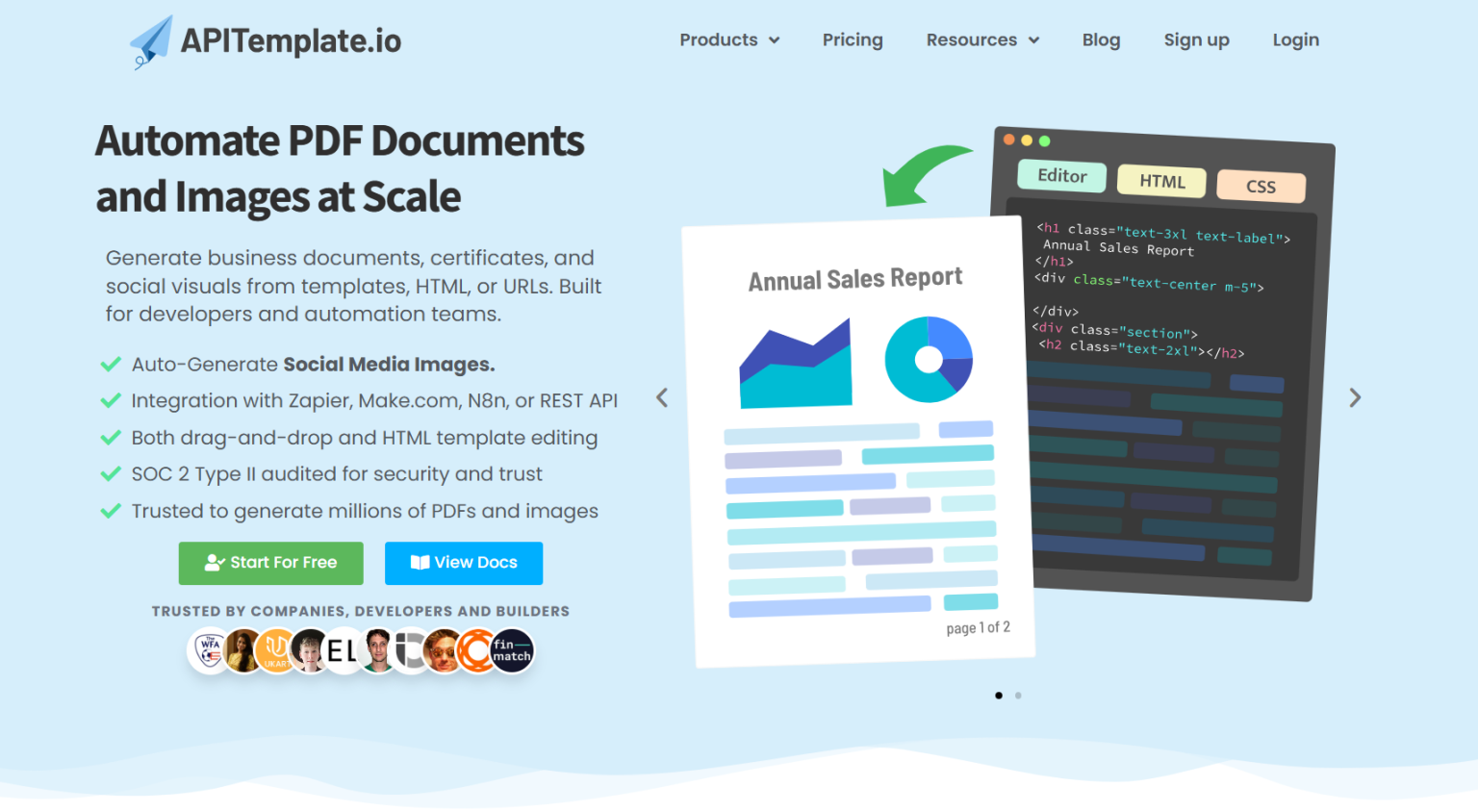
Task: Click the text "Auto-Generate Social Media Images."
Action: point(313,365)
